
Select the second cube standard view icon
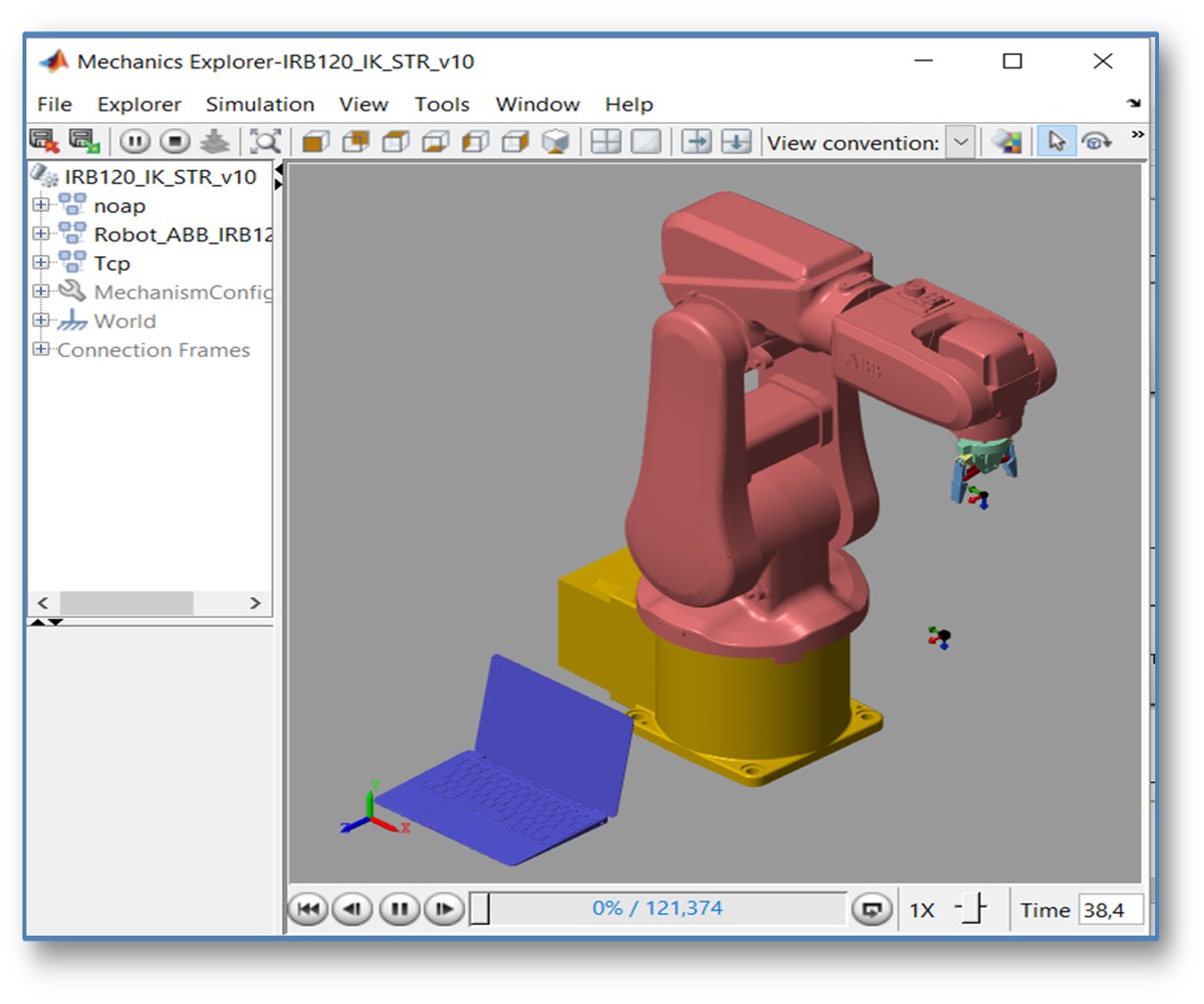(355, 142)
